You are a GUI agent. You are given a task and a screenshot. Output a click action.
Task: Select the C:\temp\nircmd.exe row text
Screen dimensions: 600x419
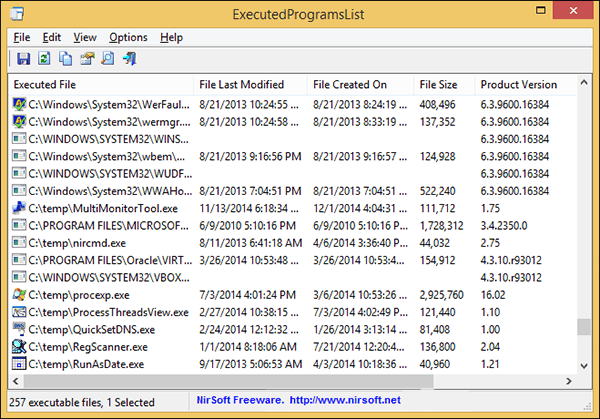pos(77,243)
